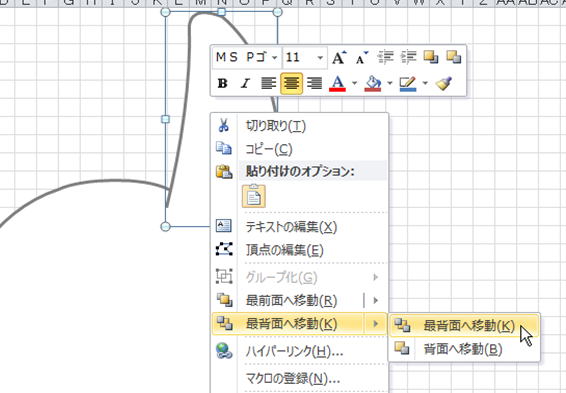
Task: Click the top-center sizing handle of shape
Action: pos(222,12)
